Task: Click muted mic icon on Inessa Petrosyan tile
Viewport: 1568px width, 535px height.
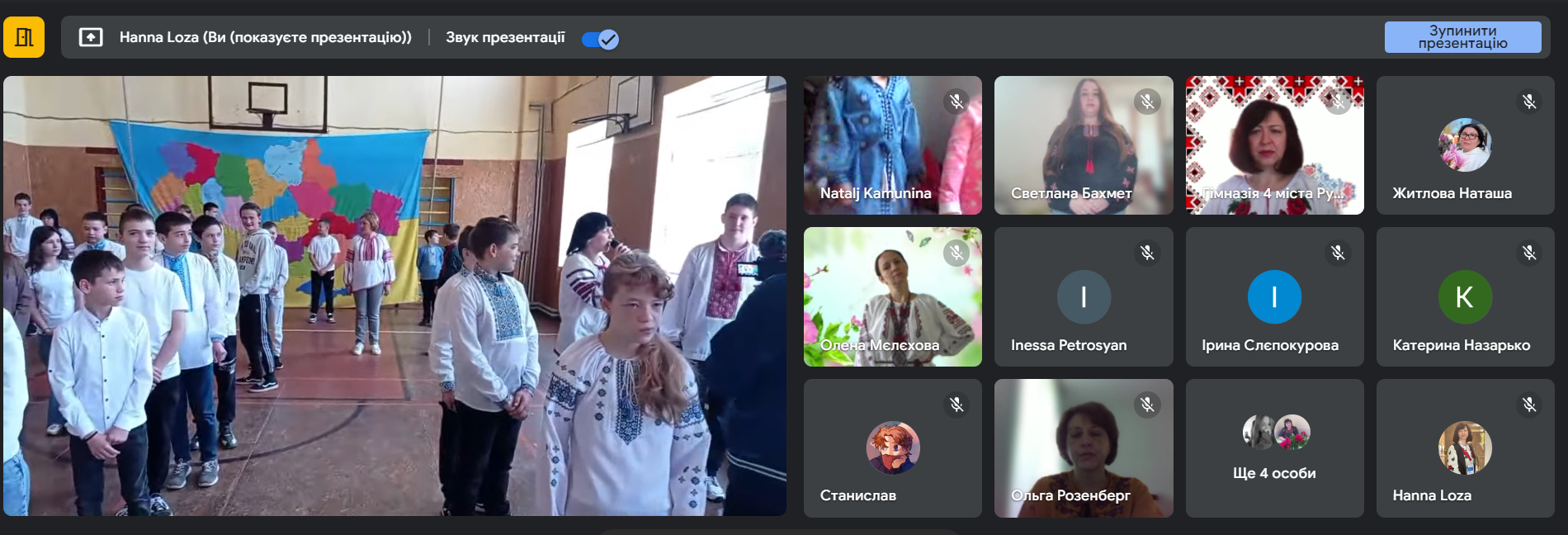Action: 1147,253
